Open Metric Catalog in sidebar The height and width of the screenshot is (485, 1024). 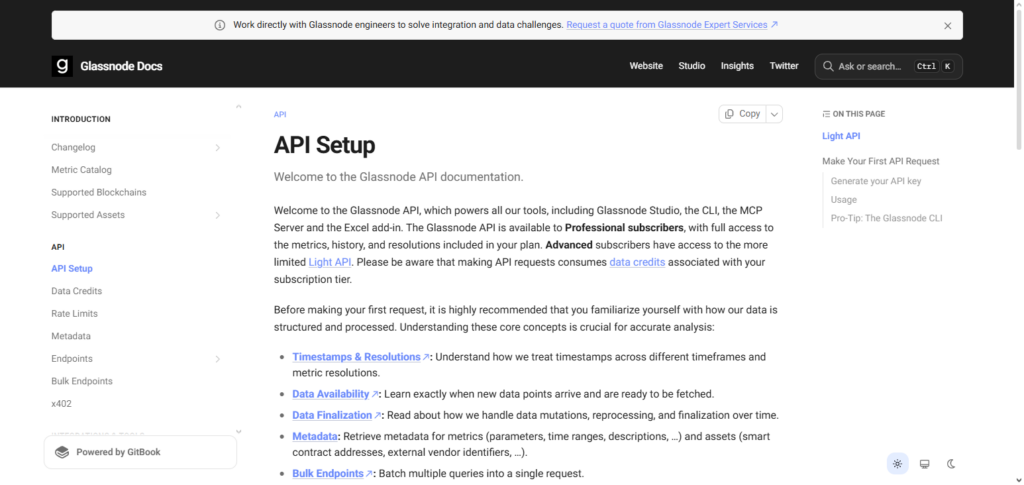tap(82, 170)
